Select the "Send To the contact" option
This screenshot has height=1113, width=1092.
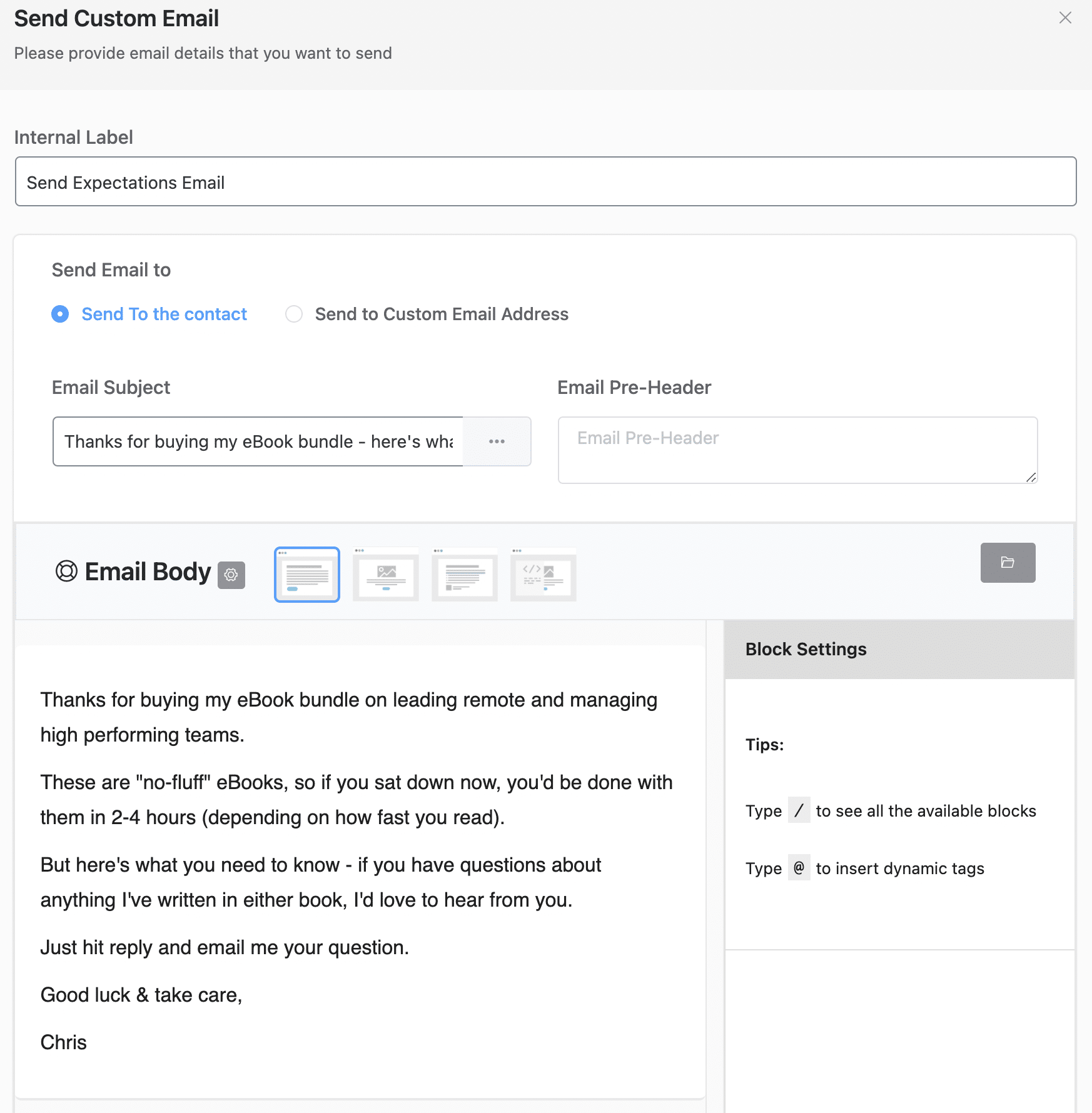click(x=60, y=314)
